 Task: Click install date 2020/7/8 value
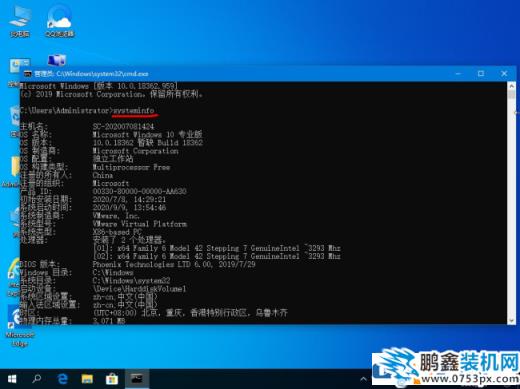click(x=129, y=199)
